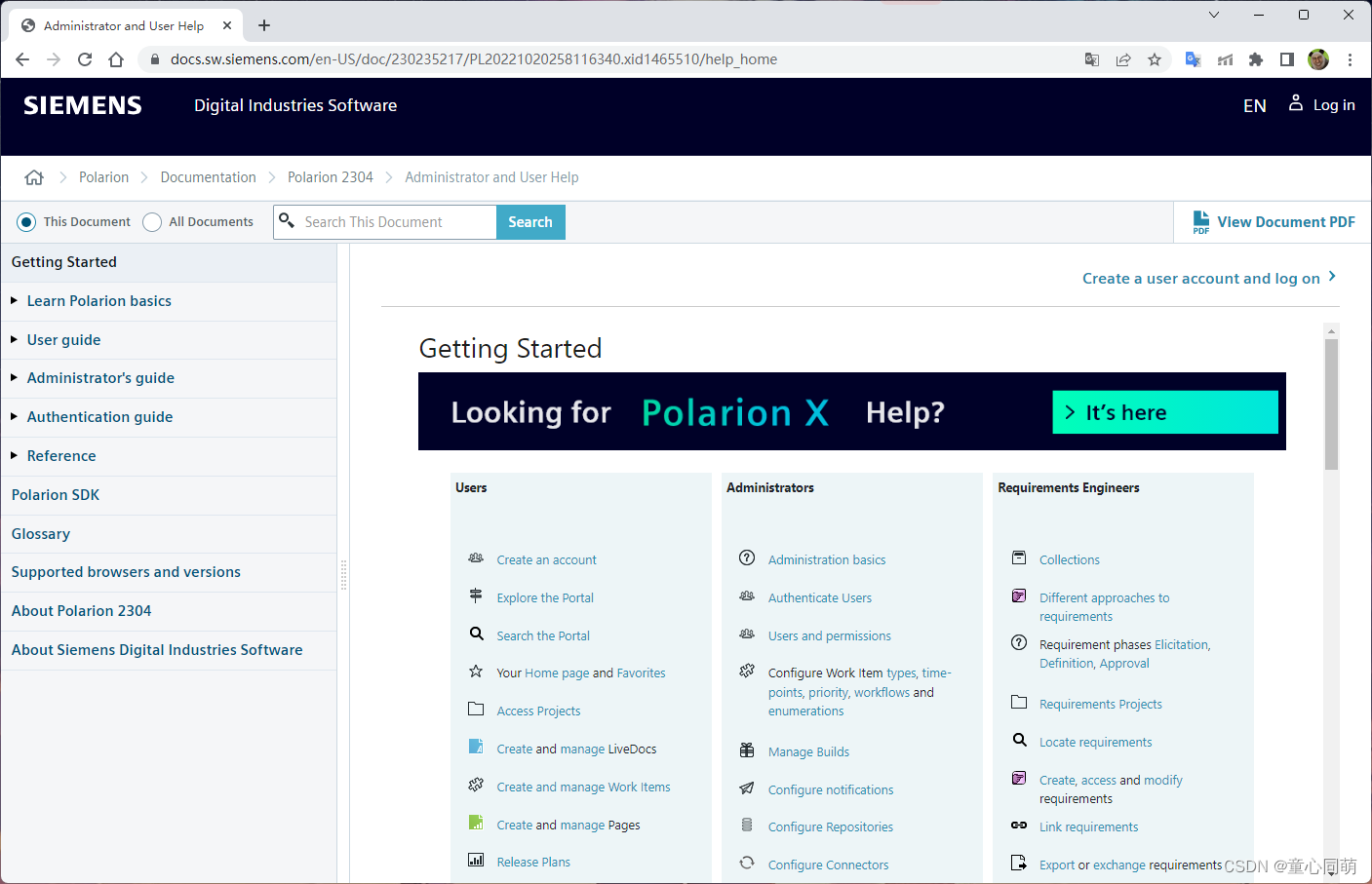The image size is (1372, 884).
Task: Open the Requirements Projects link
Action: point(1101,705)
